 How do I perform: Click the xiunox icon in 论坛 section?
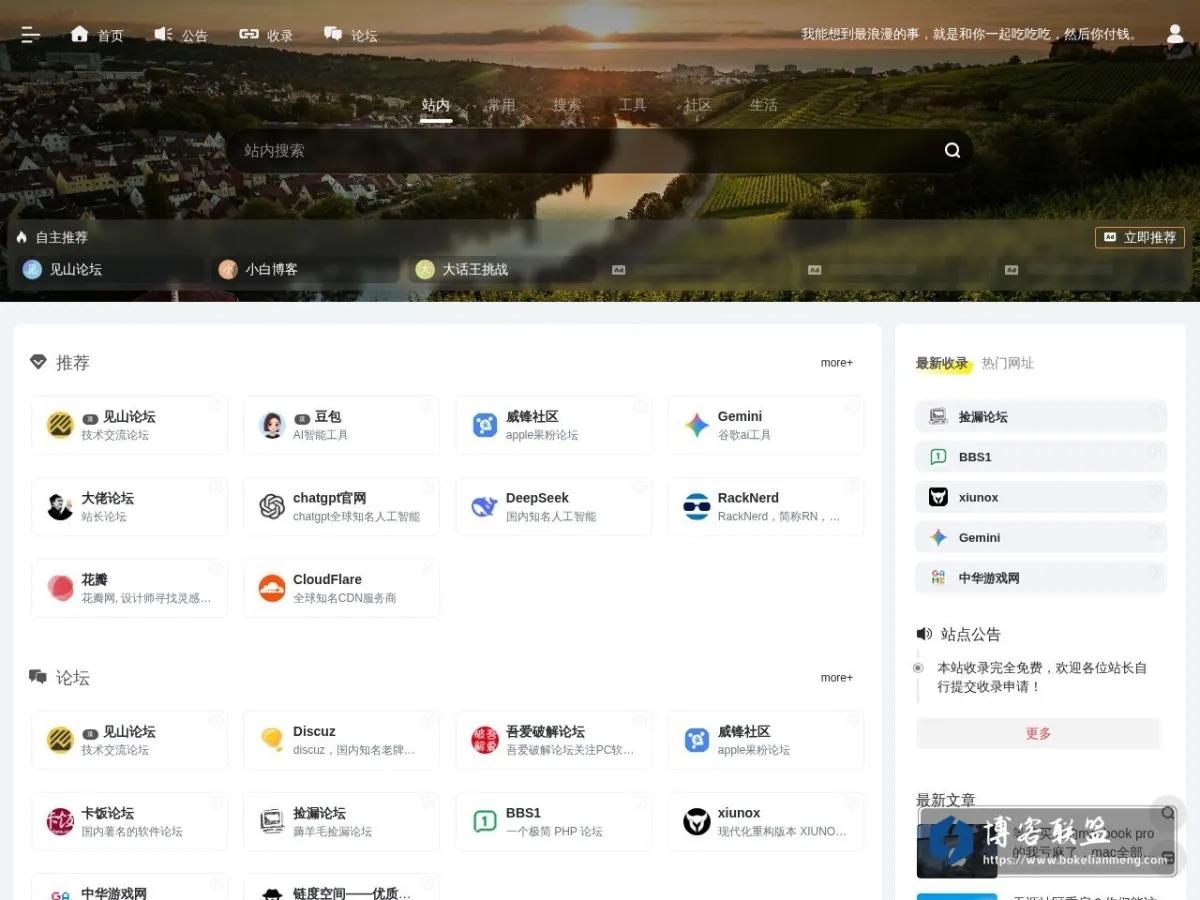tap(697, 822)
